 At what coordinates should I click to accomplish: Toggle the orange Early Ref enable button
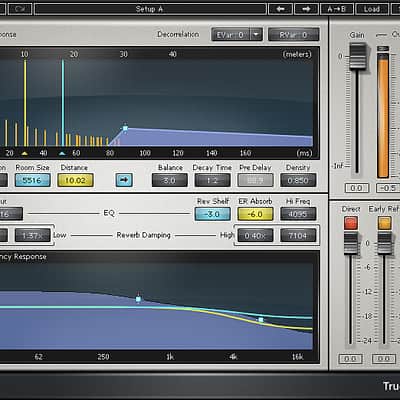pyautogui.click(x=384, y=223)
